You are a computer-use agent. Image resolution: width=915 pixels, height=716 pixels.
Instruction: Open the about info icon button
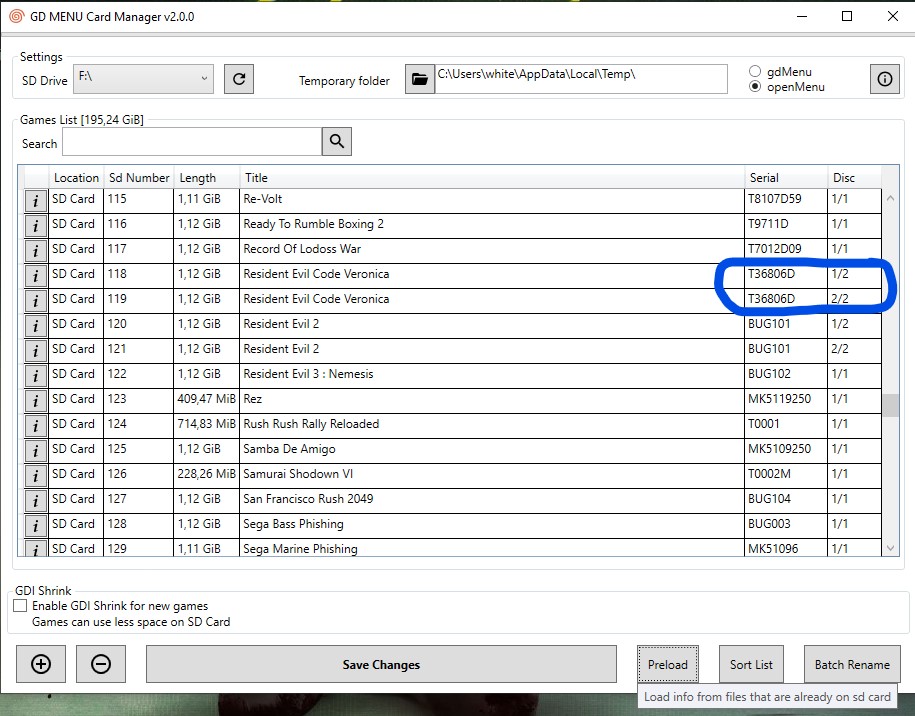884,79
